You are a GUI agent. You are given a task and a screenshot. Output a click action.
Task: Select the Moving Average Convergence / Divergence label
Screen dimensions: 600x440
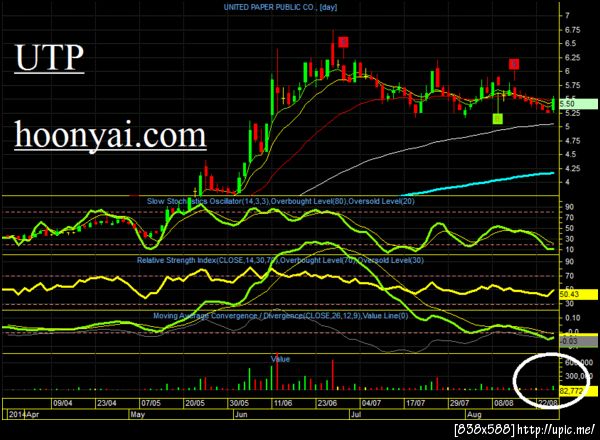280,316
